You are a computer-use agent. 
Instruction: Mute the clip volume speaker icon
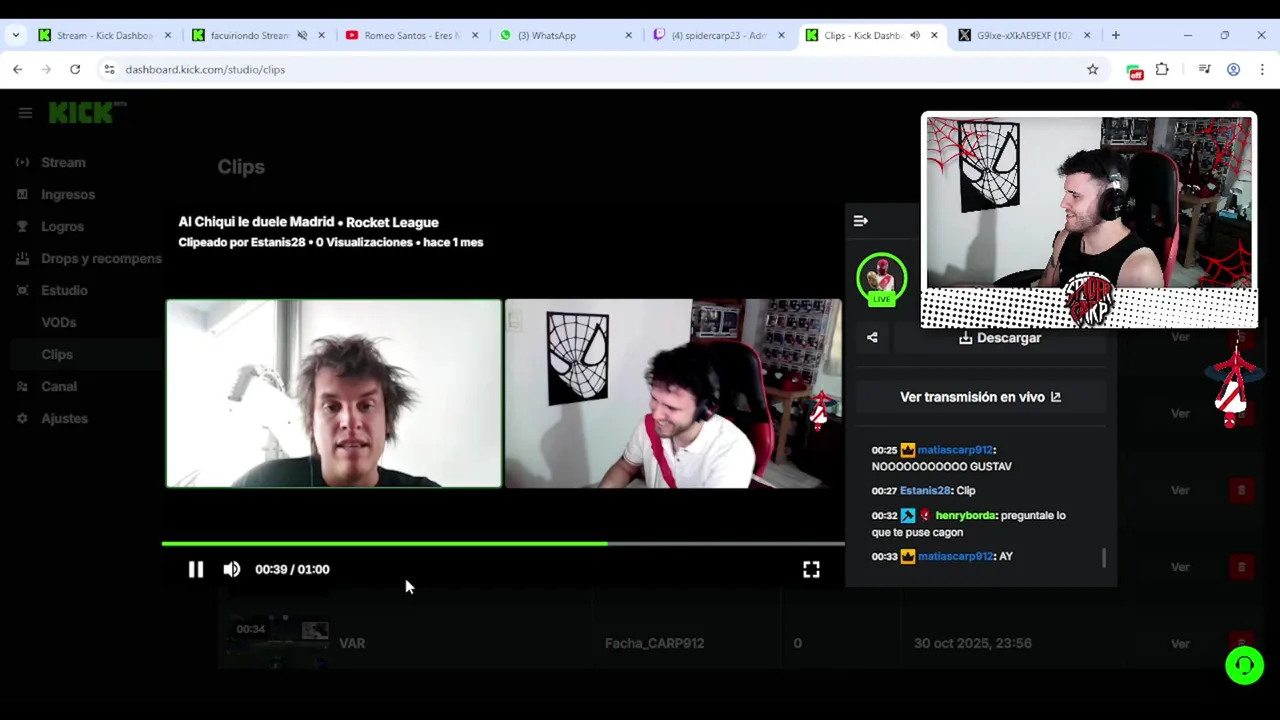click(232, 569)
